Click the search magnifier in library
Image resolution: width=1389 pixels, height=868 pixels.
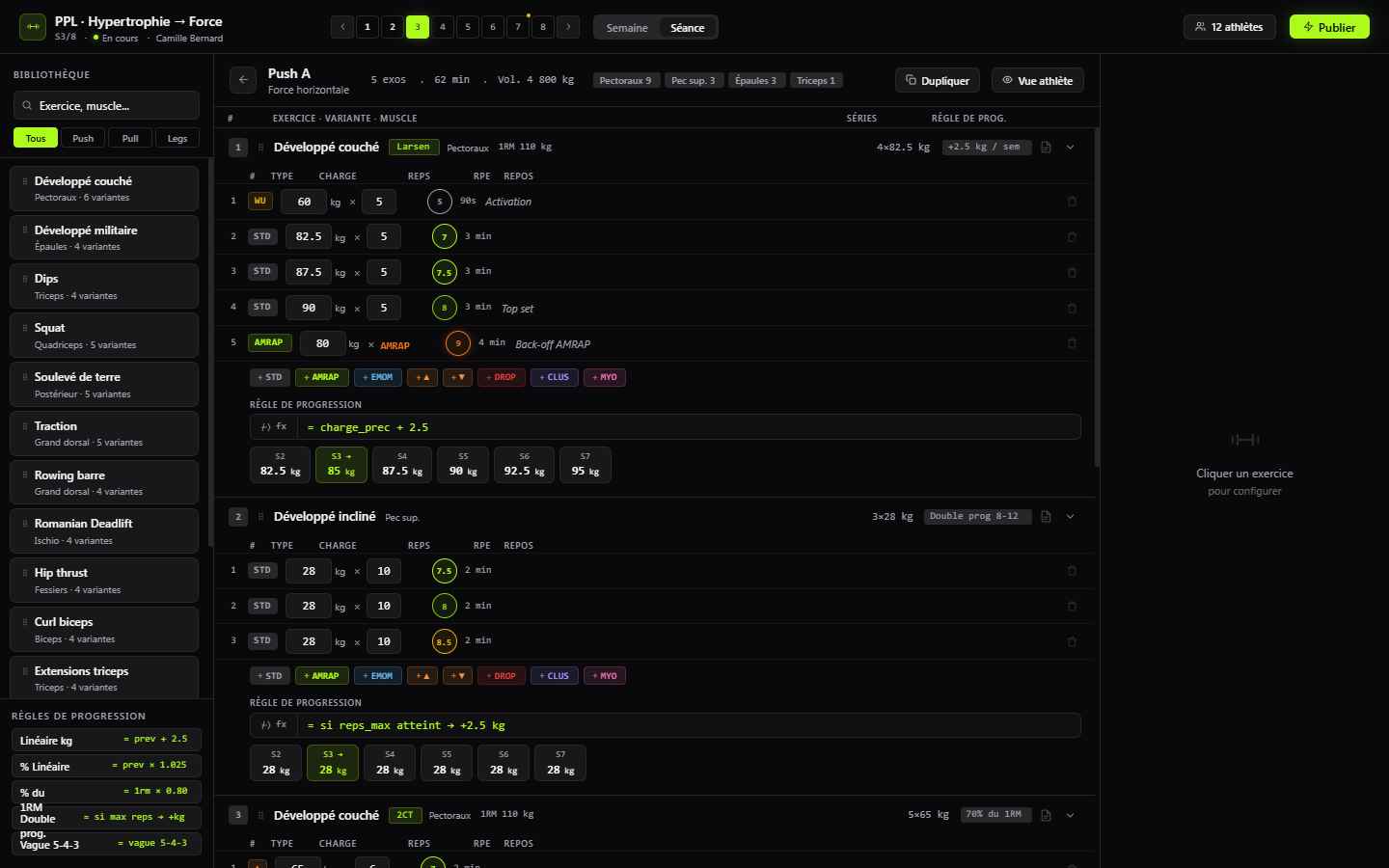pos(27,106)
